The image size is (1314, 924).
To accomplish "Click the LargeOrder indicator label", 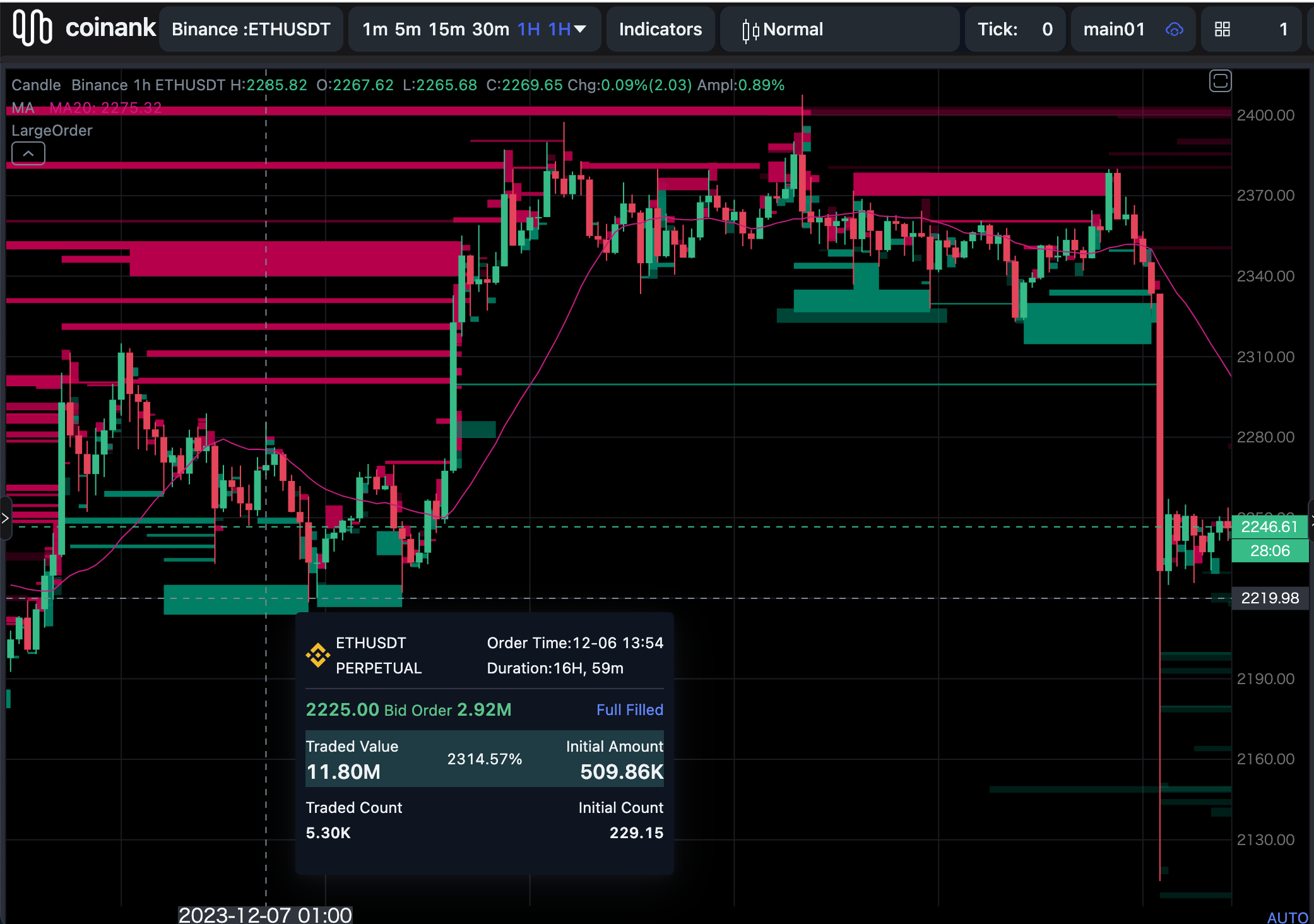I will (52, 131).
